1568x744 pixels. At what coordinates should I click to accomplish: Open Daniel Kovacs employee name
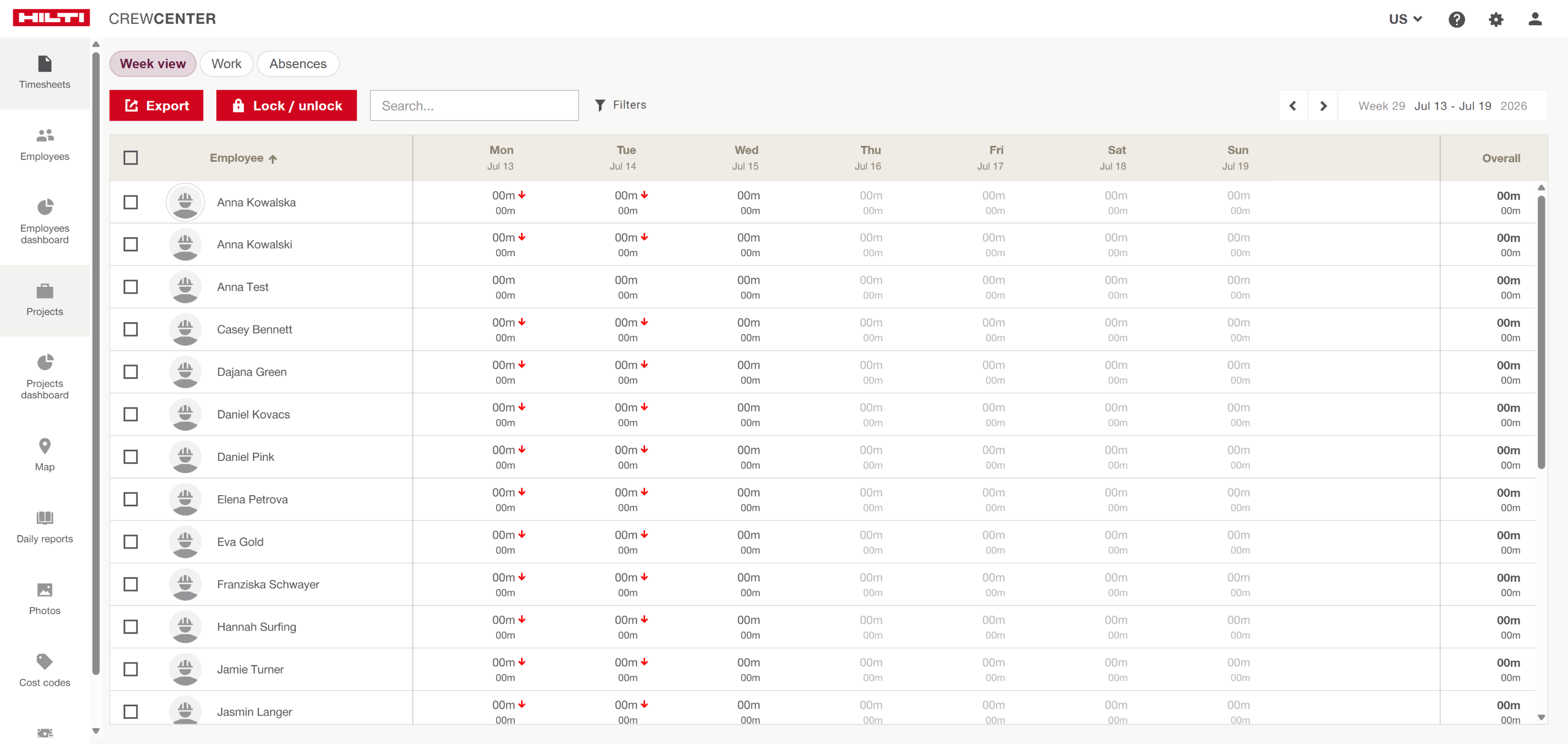pos(254,414)
